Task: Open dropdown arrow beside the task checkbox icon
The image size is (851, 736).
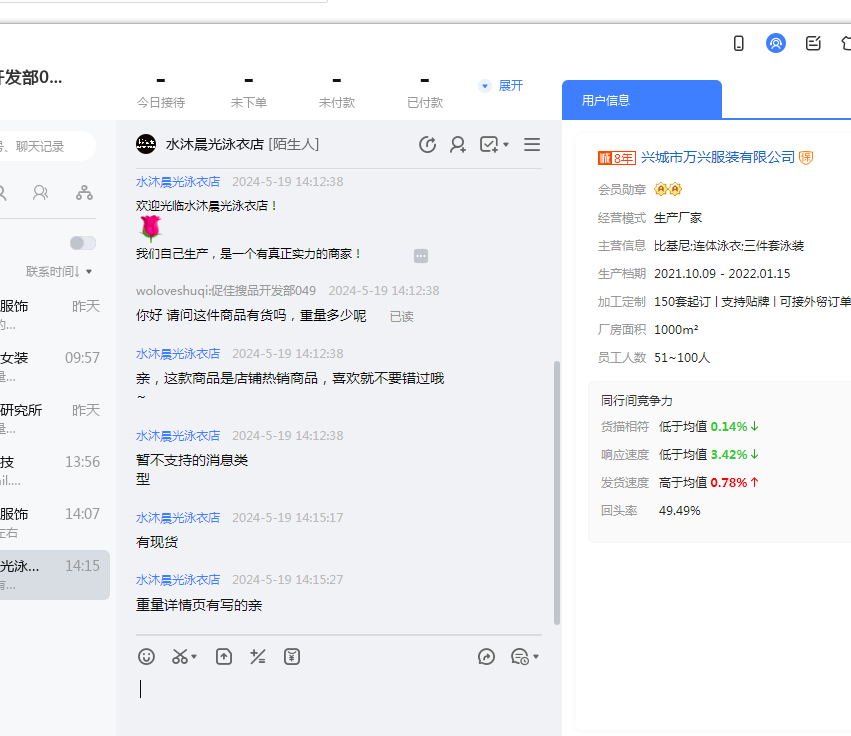Action: [506, 145]
